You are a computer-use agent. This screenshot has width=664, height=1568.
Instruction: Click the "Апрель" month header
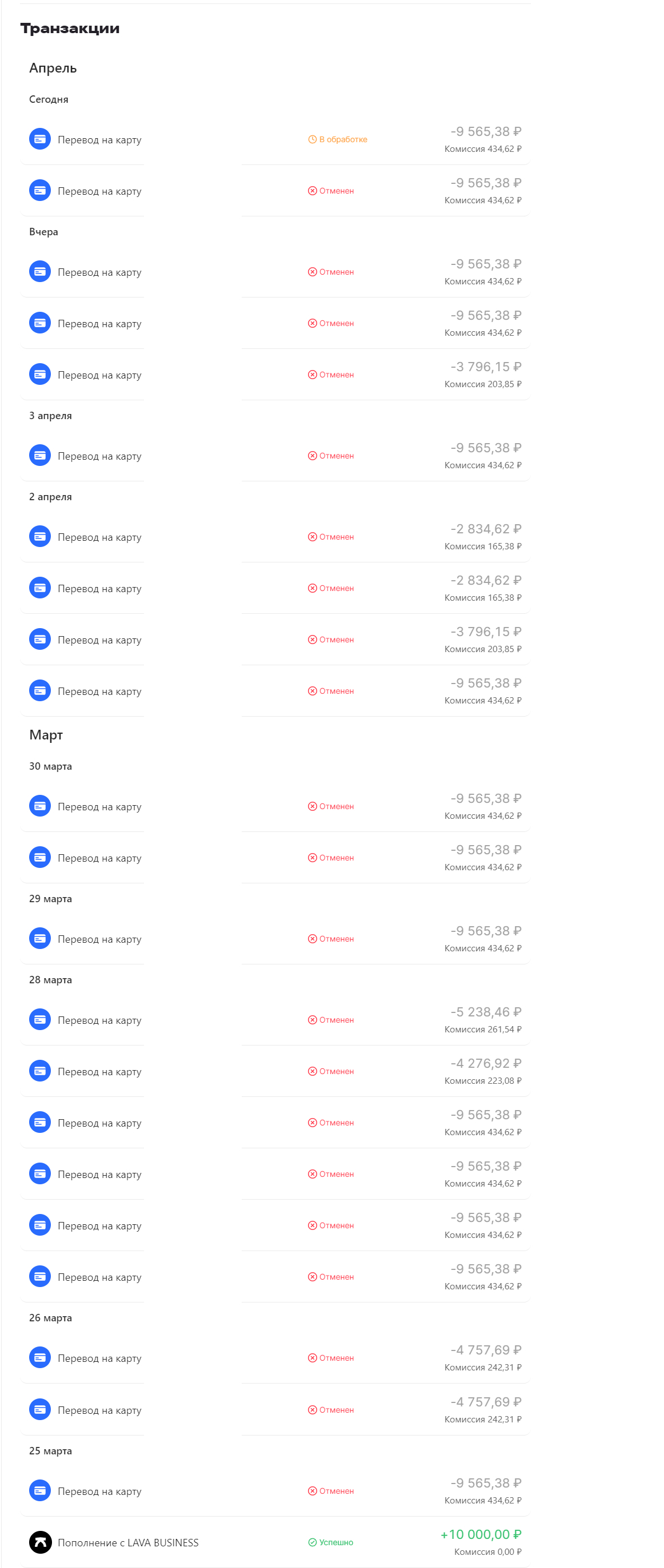click(x=53, y=68)
